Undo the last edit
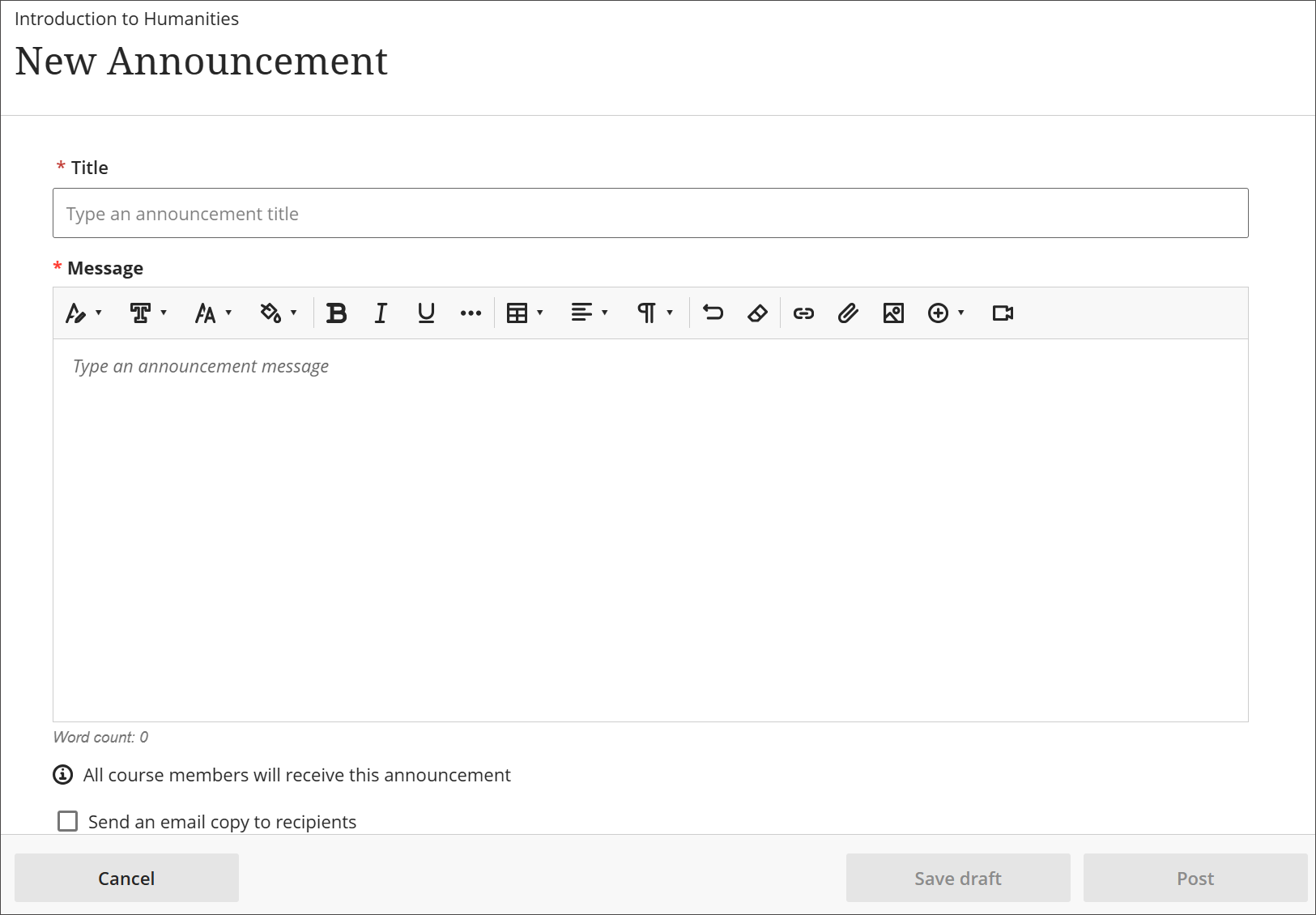Screen dimensions: 1316x915 point(712,313)
